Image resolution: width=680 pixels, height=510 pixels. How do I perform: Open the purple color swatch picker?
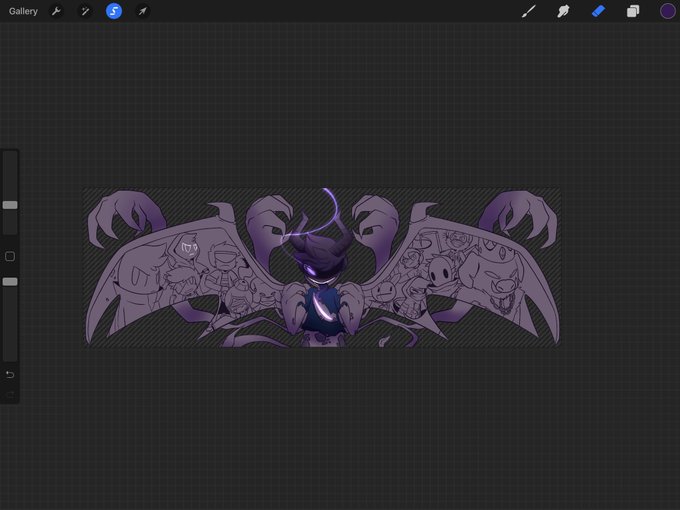point(667,11)
